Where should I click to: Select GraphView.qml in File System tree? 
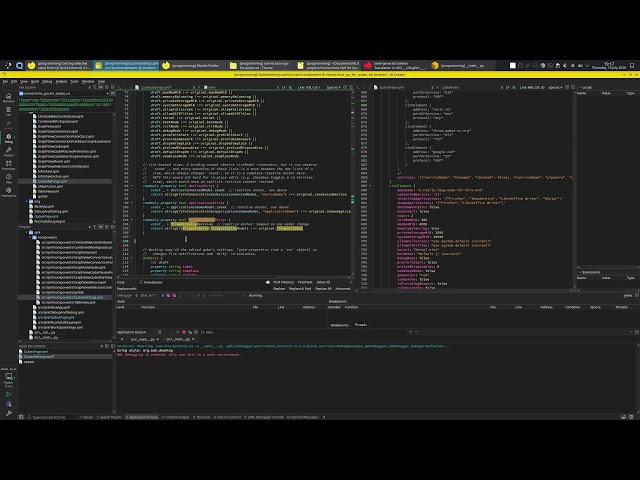pyautogui.click(x=49, y=127)
